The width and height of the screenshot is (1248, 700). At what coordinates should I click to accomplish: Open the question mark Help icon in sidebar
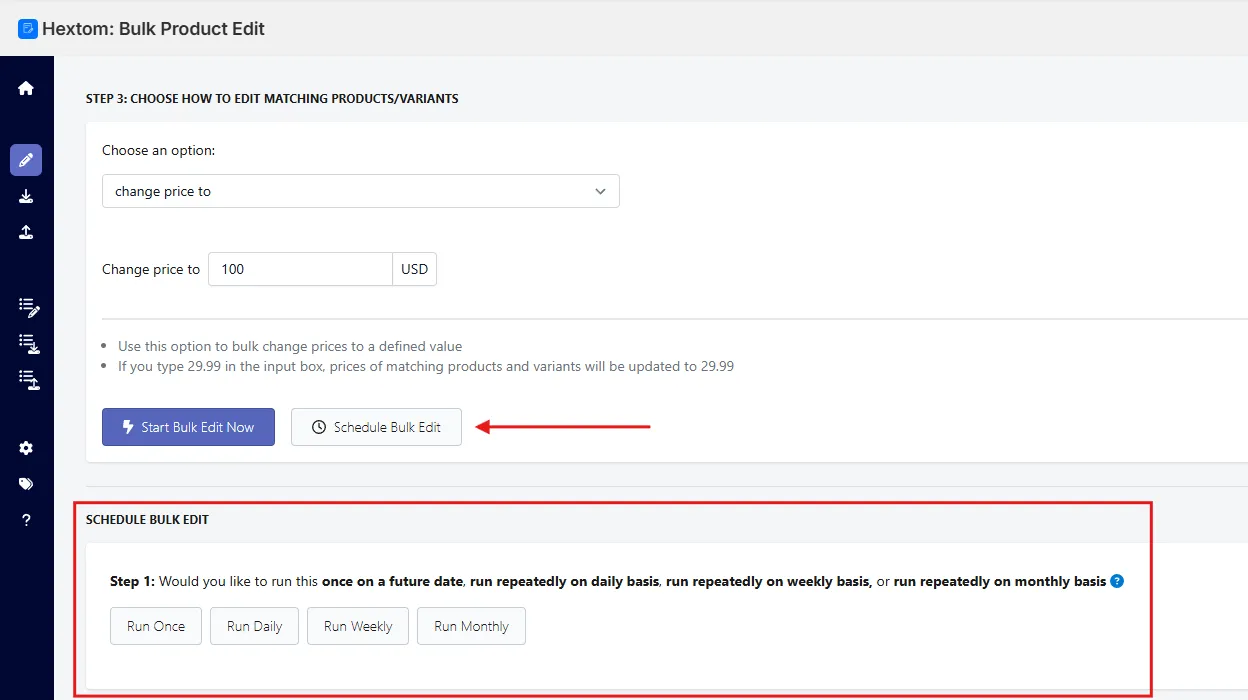(x=26, y=520)
